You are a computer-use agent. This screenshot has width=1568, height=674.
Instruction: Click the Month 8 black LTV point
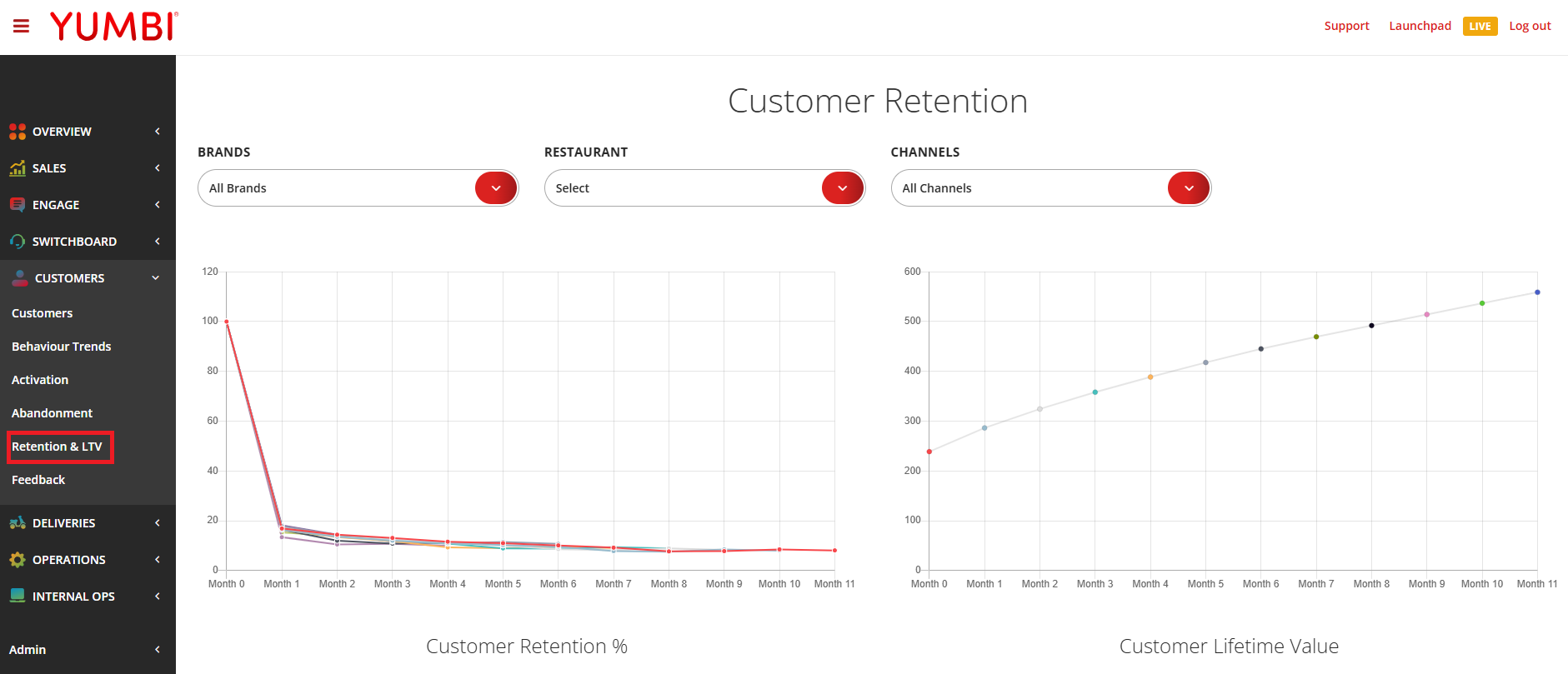pos(1371,326)
